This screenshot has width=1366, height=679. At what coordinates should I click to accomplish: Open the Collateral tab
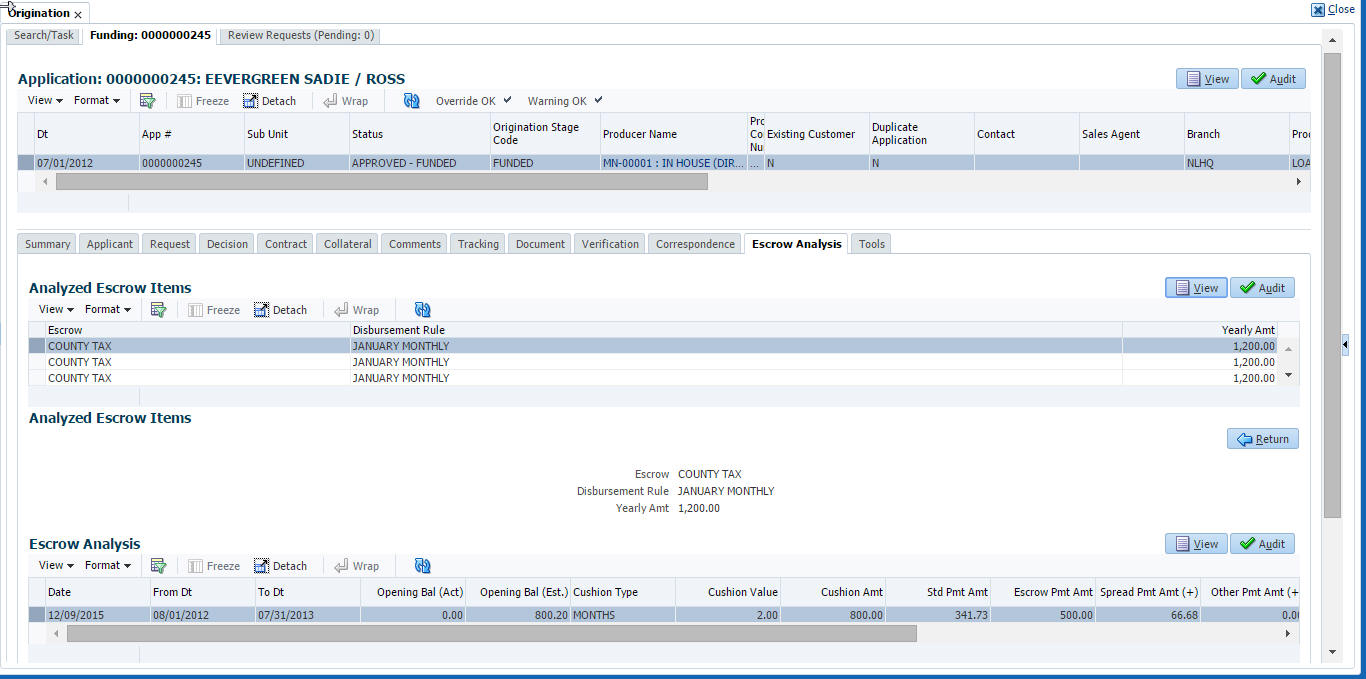click(348, 244)
